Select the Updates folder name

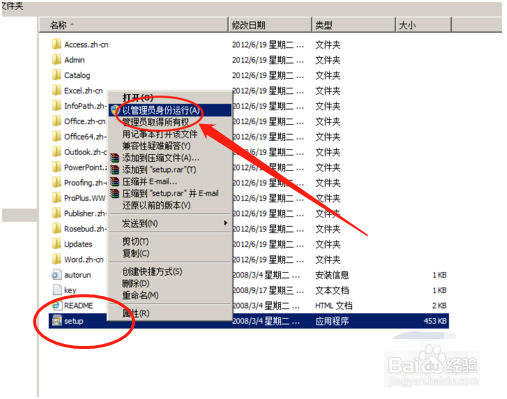[x=78, y=244]
